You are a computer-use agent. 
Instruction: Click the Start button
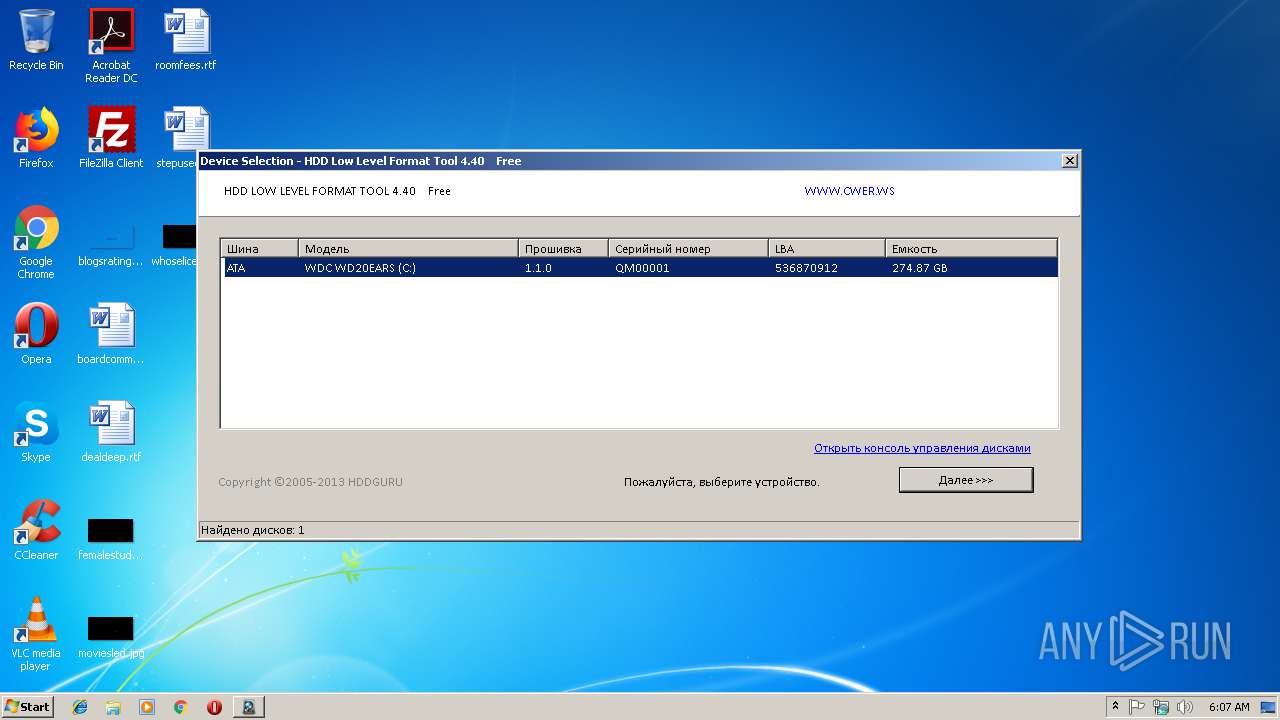point(27,707)
